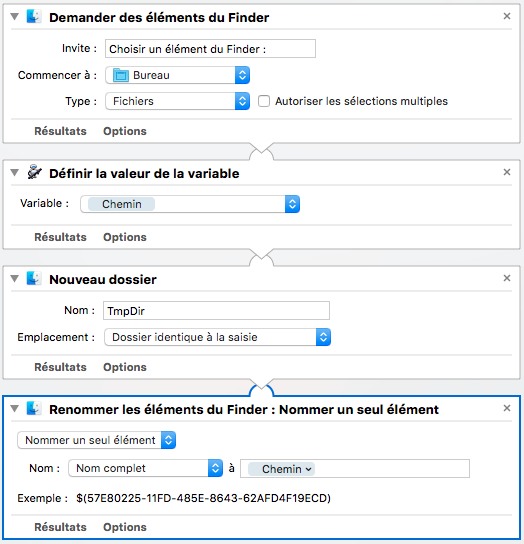This screenshot has width=524, height=544.
Task: Open the Type Fichiers dropdown
Action: 178,101
